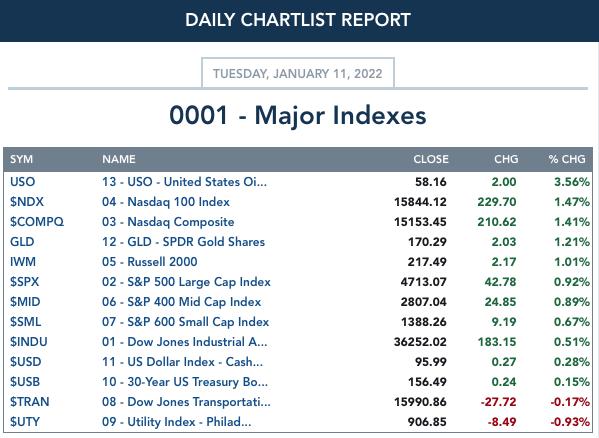Viewport: 599px width, 438px height.
Task: Open GLD - SPDR Gold Shares chart
Action: coord(183,242)
